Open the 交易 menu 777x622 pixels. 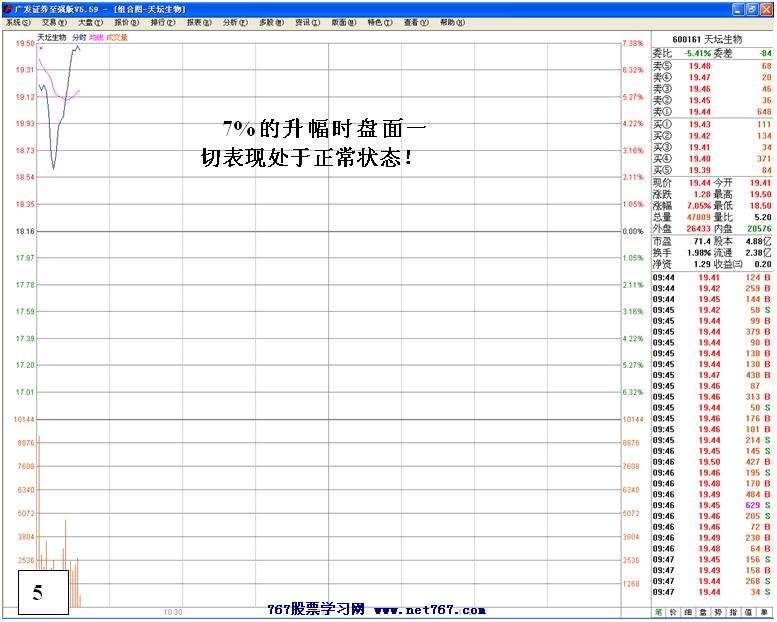(55, 22)
